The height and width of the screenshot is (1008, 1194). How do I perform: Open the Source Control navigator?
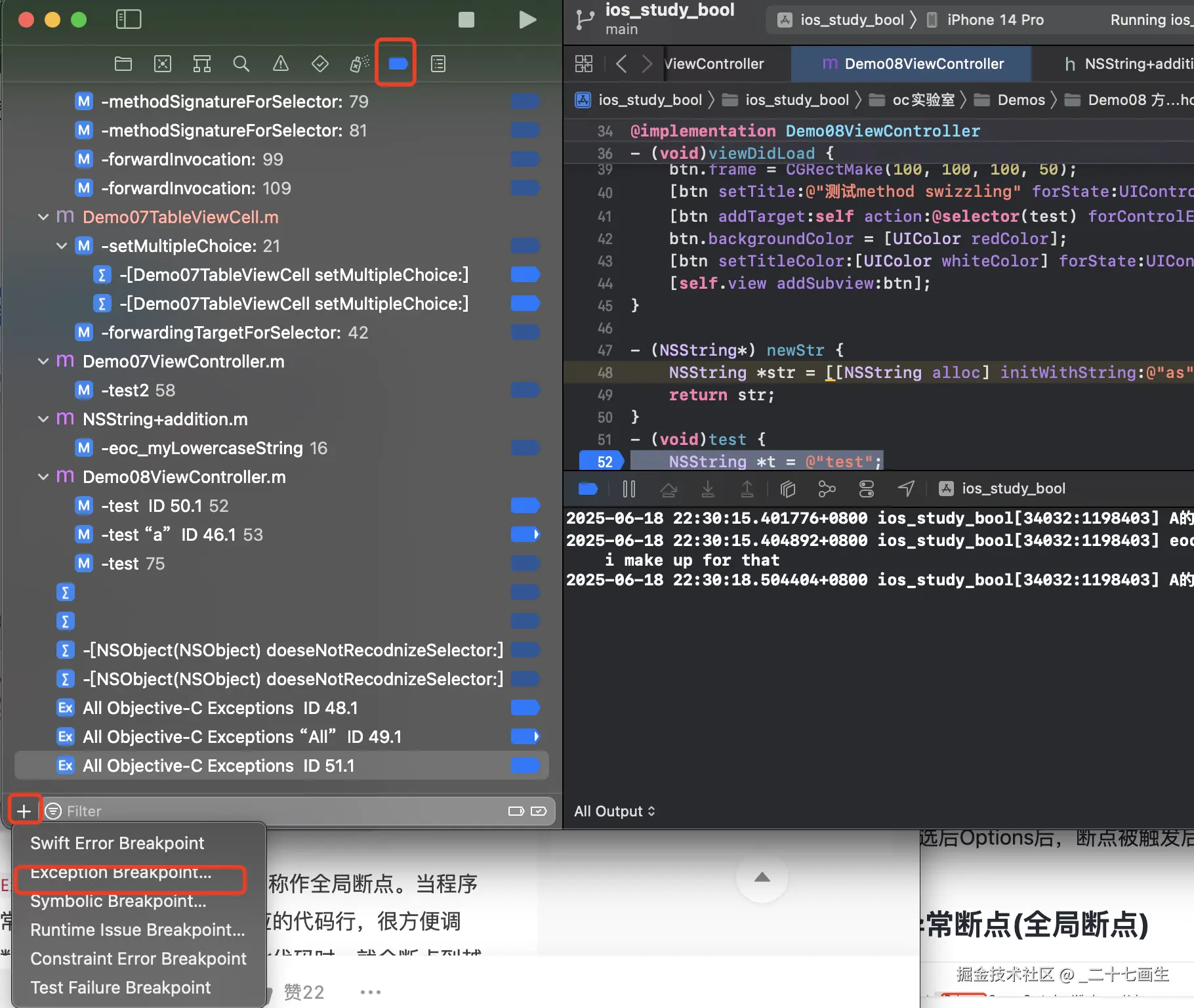163,64
